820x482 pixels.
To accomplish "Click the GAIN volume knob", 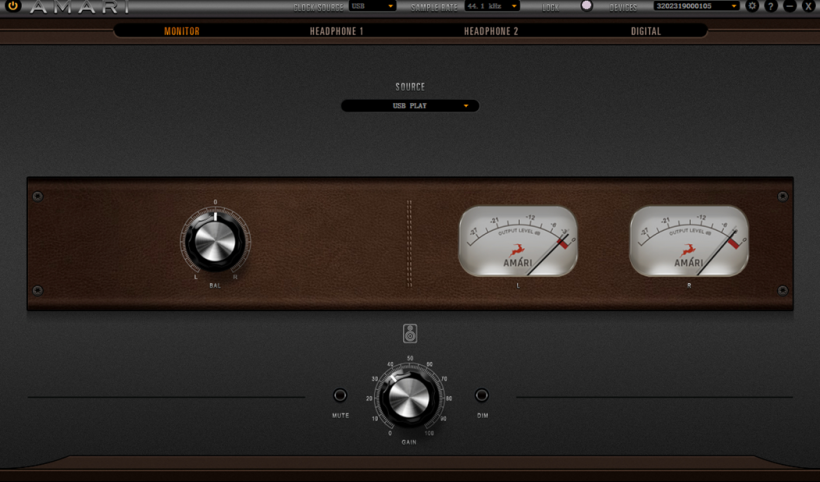I will [x=409, y=398].
